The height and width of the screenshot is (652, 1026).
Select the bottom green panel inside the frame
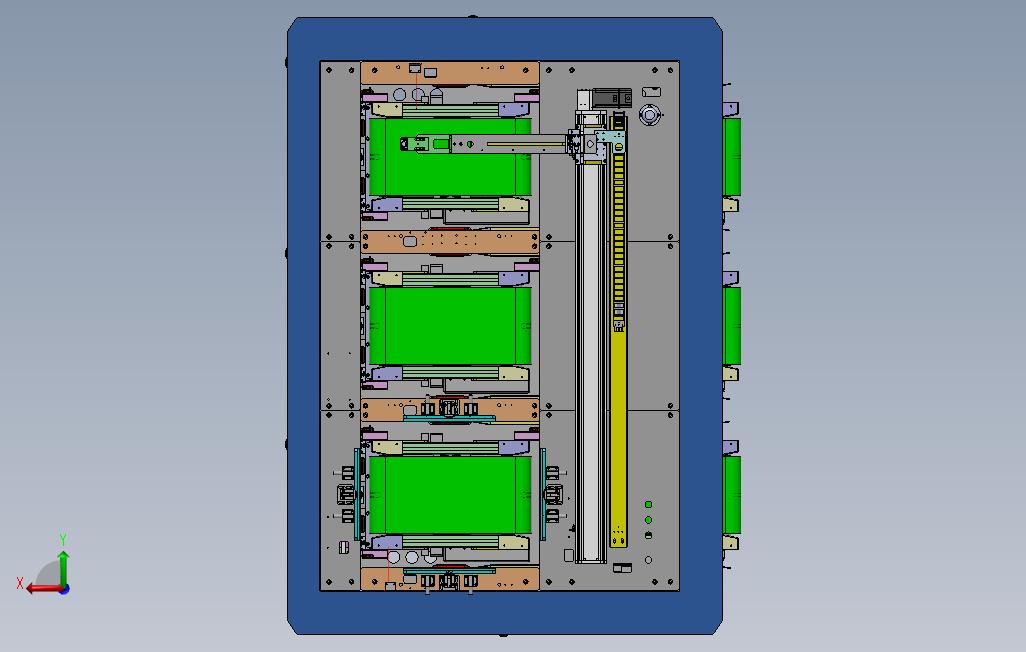tap(450, 495)
